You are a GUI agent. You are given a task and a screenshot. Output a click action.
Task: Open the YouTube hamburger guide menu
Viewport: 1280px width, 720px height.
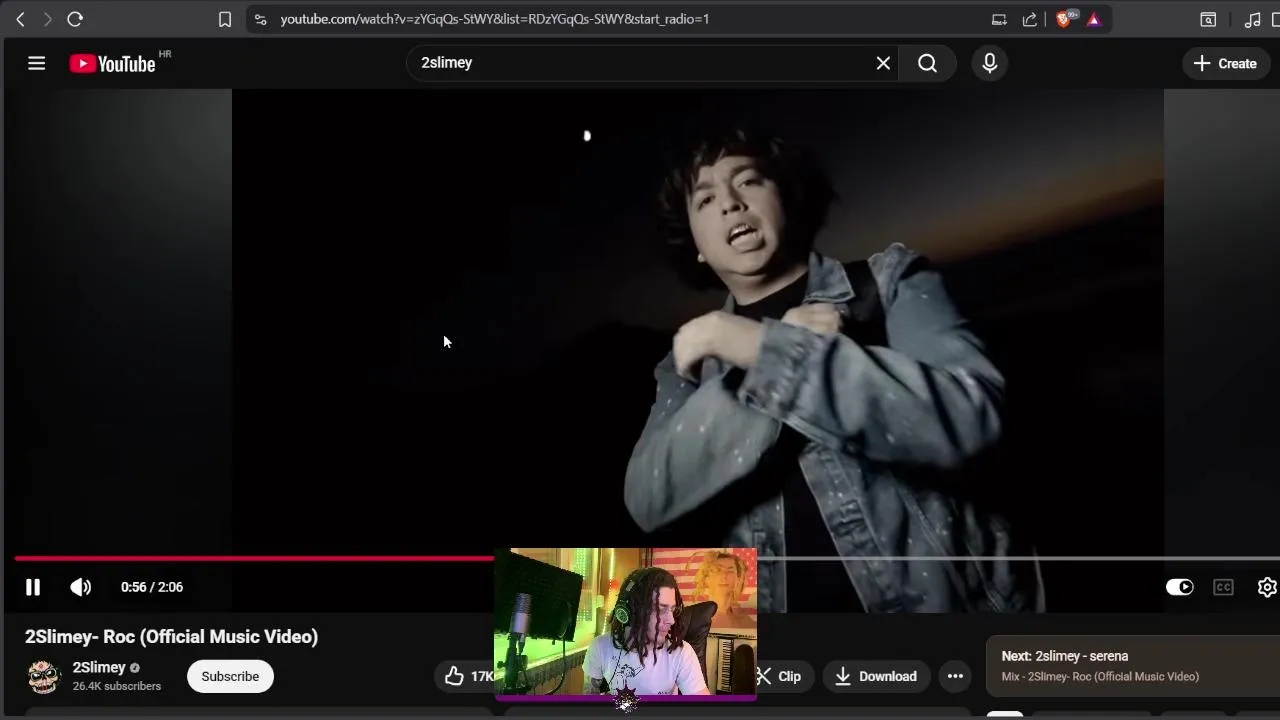(37, 63)
